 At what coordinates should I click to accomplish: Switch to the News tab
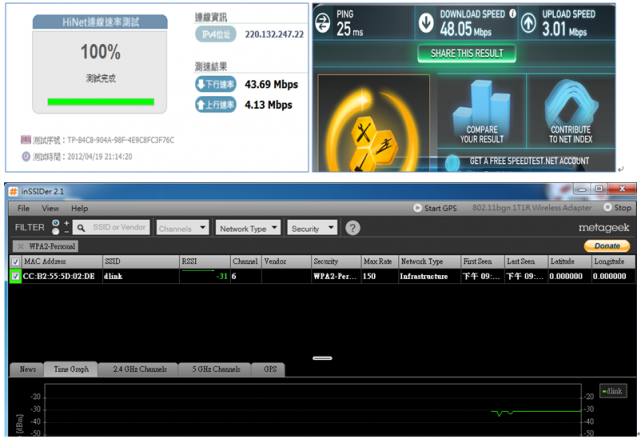coord(27,369)
